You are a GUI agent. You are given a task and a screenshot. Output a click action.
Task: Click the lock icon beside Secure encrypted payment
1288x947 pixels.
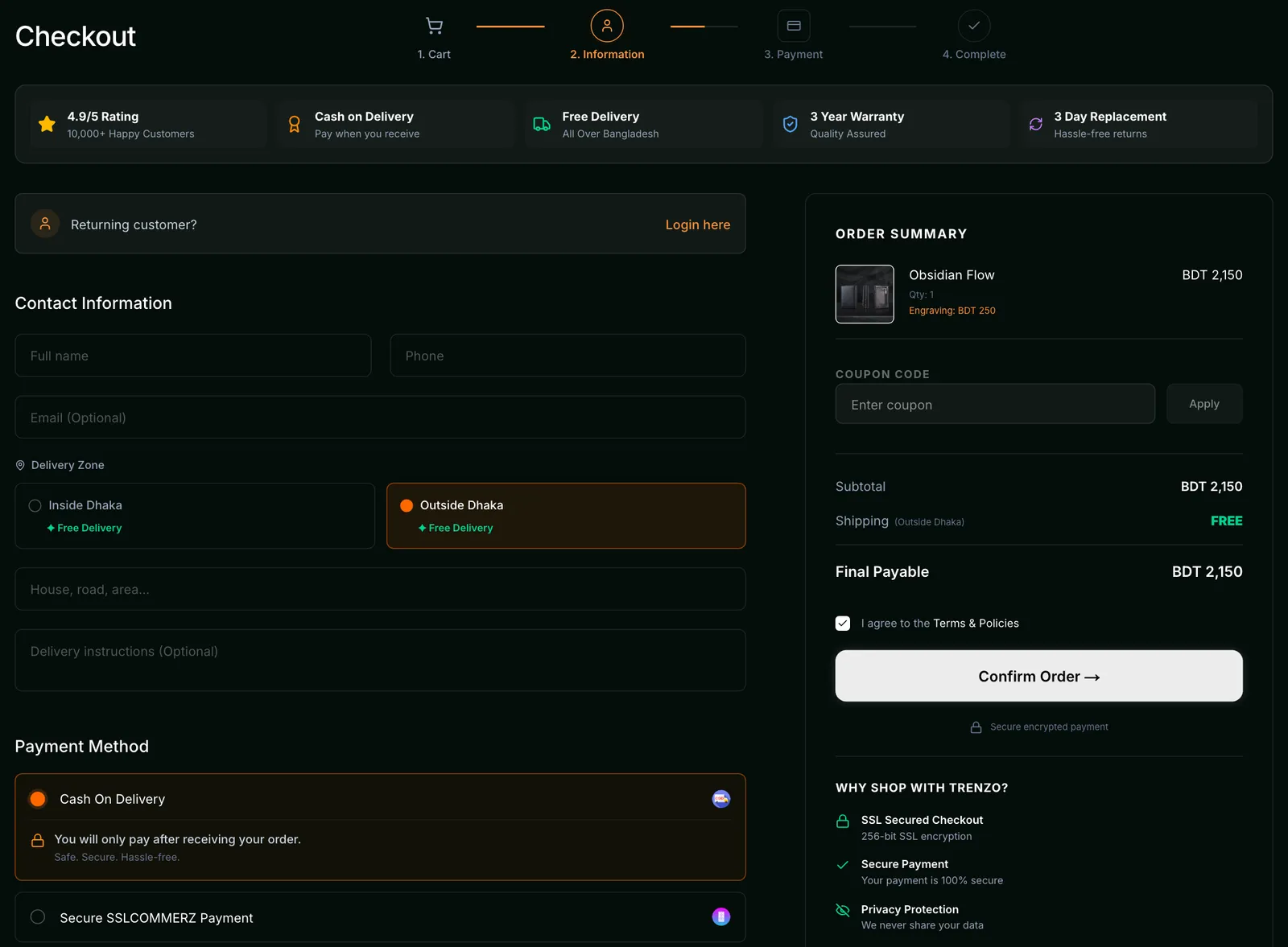tap(976, 727)
